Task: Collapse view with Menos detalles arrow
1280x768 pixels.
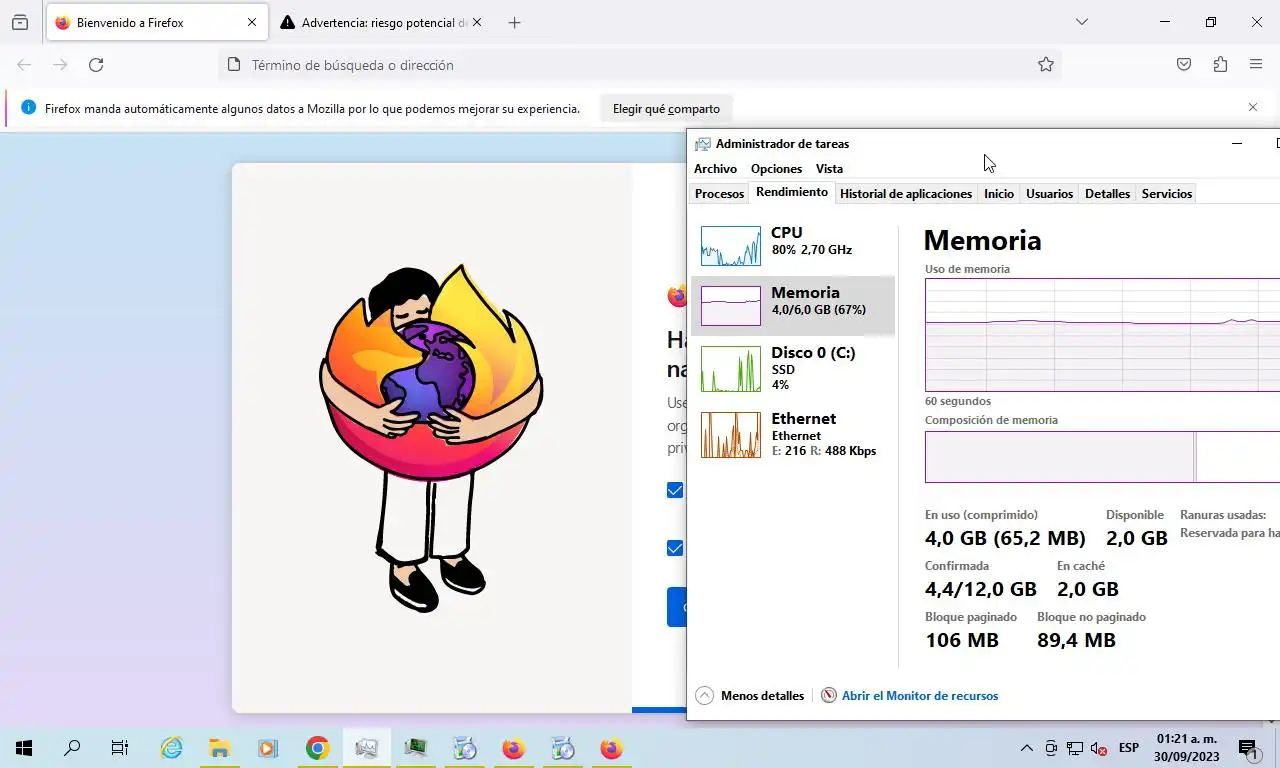Action: click(x=704, y=696)
